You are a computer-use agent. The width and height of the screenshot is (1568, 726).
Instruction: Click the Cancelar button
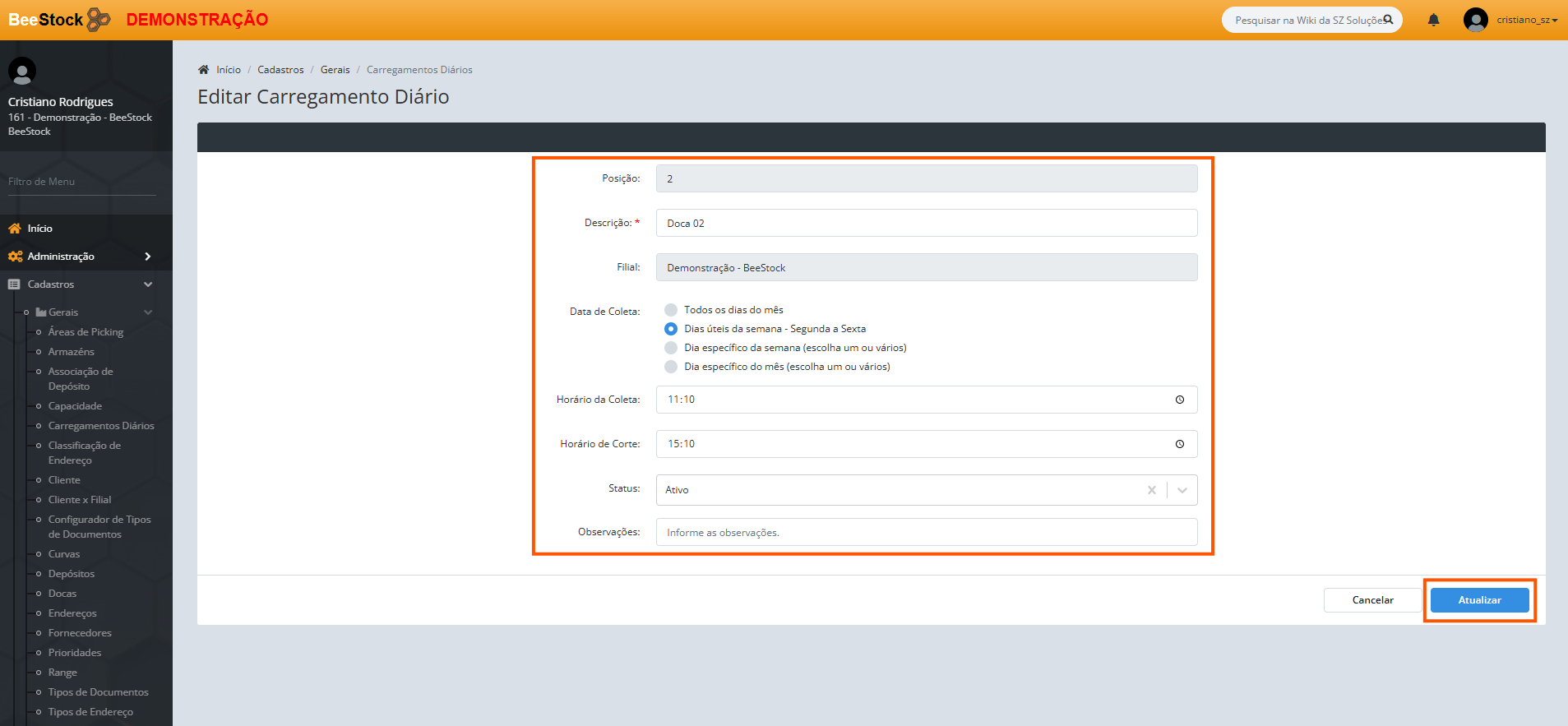click(x=1372, y=600)
